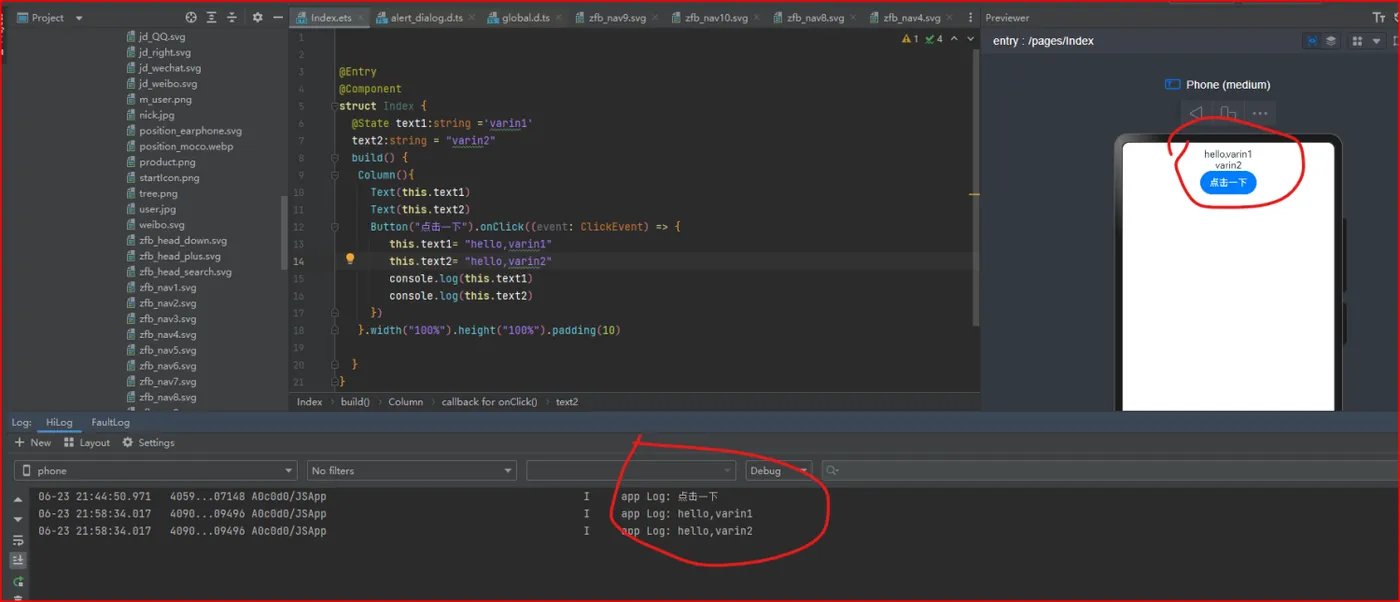Click log scroll up arrow icon
1400x602 pixels.
(18, 499)
